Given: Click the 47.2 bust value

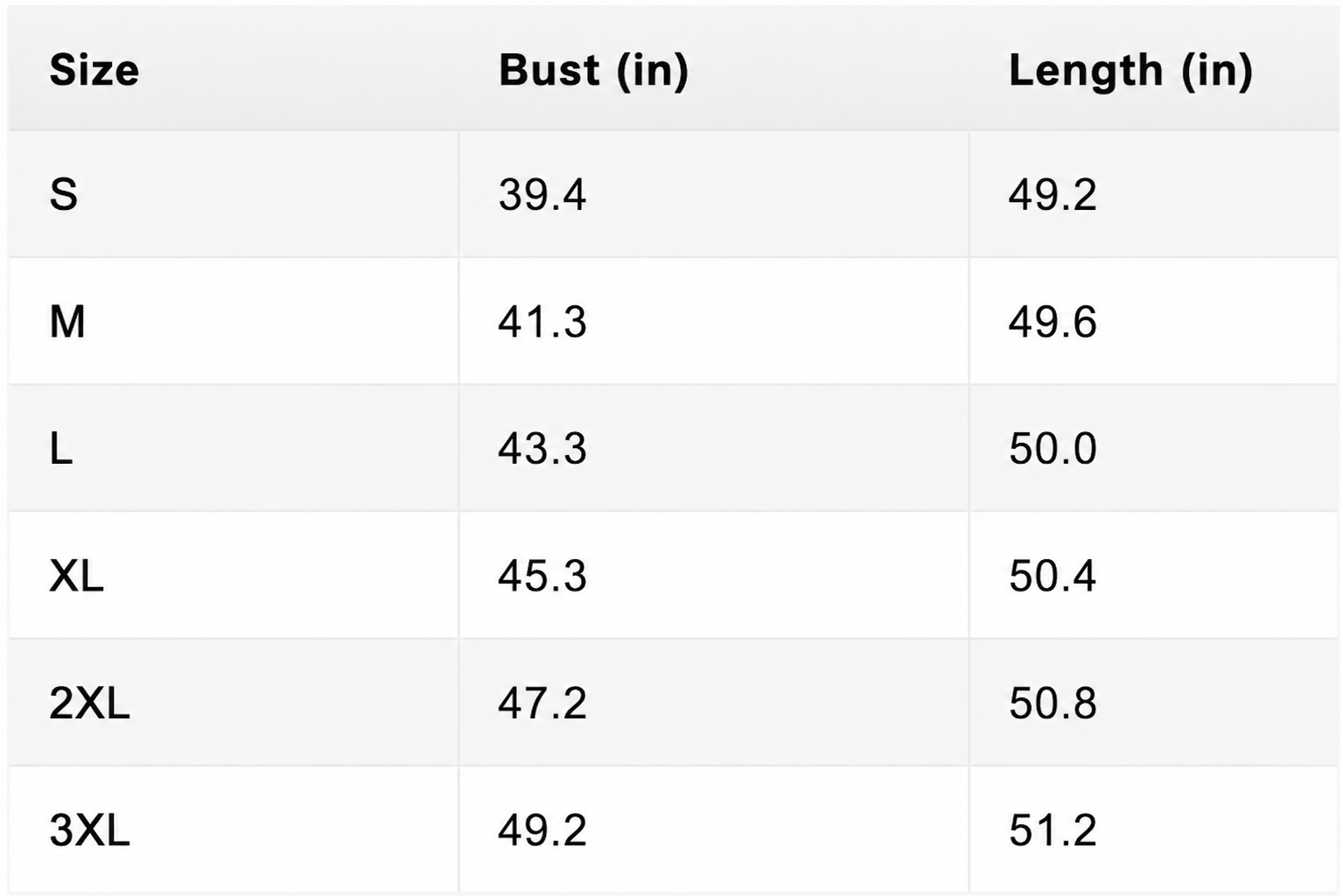Looking at the screenshot, I should pyautogui.click(x=542, y=703).
